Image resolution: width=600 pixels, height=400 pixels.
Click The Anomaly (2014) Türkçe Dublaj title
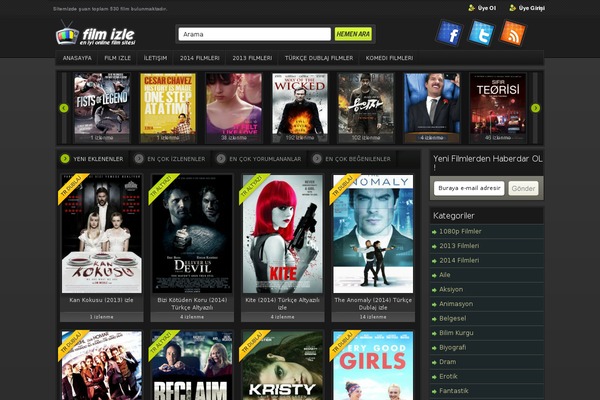[373, 304]
